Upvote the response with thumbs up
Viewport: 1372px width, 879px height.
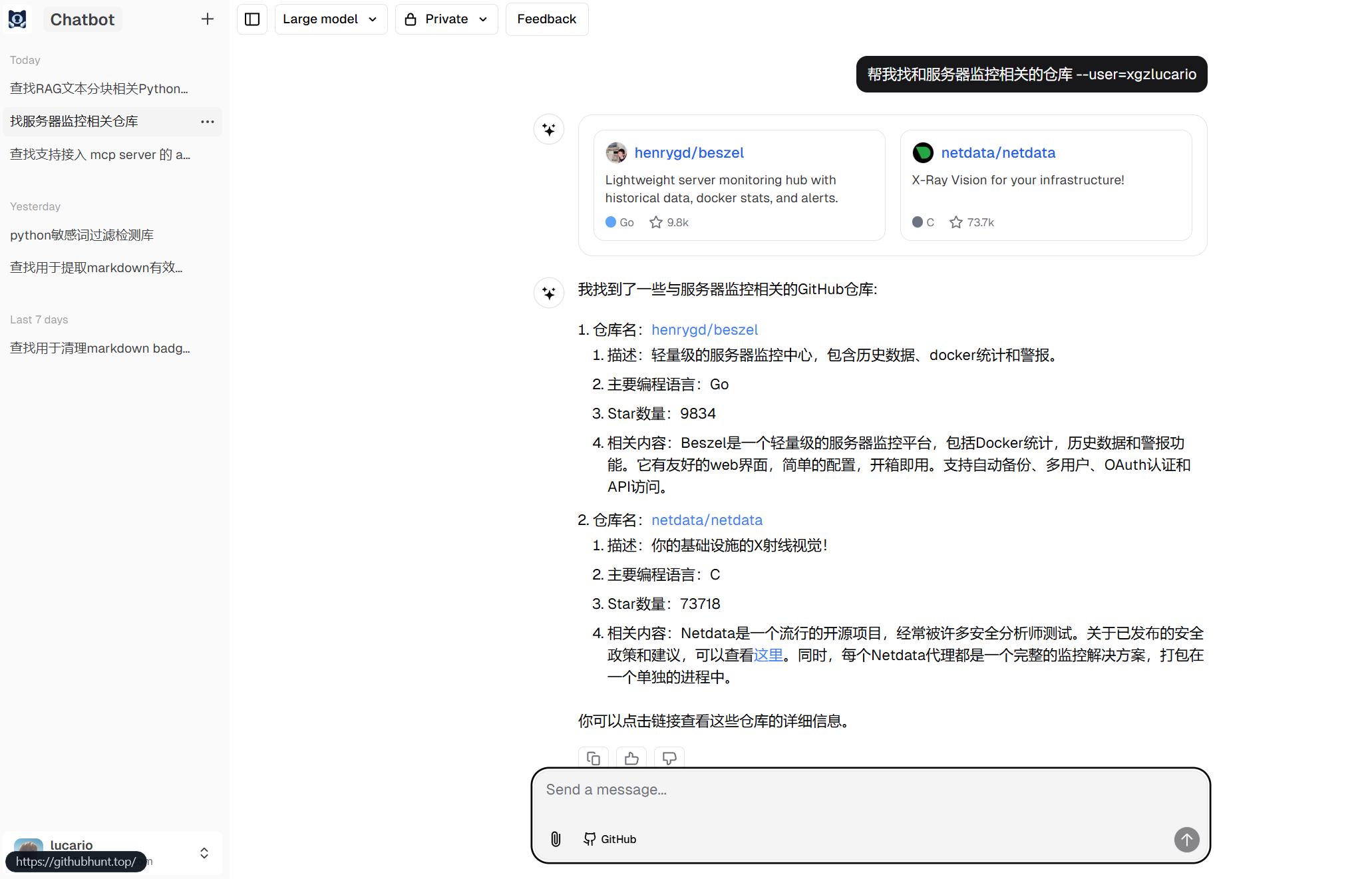pos(631,758)
